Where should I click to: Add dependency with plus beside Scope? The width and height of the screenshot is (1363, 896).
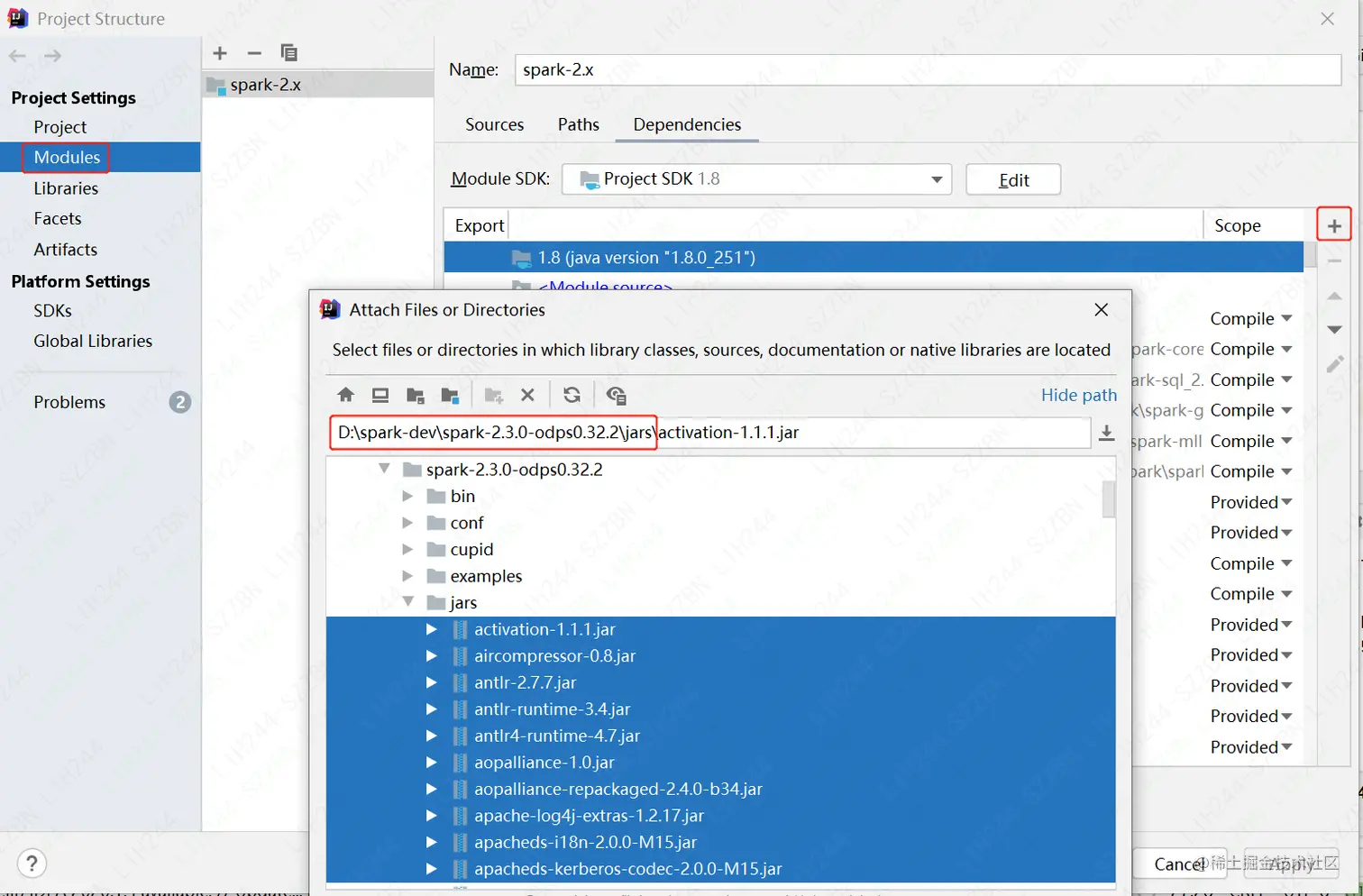1334,225
